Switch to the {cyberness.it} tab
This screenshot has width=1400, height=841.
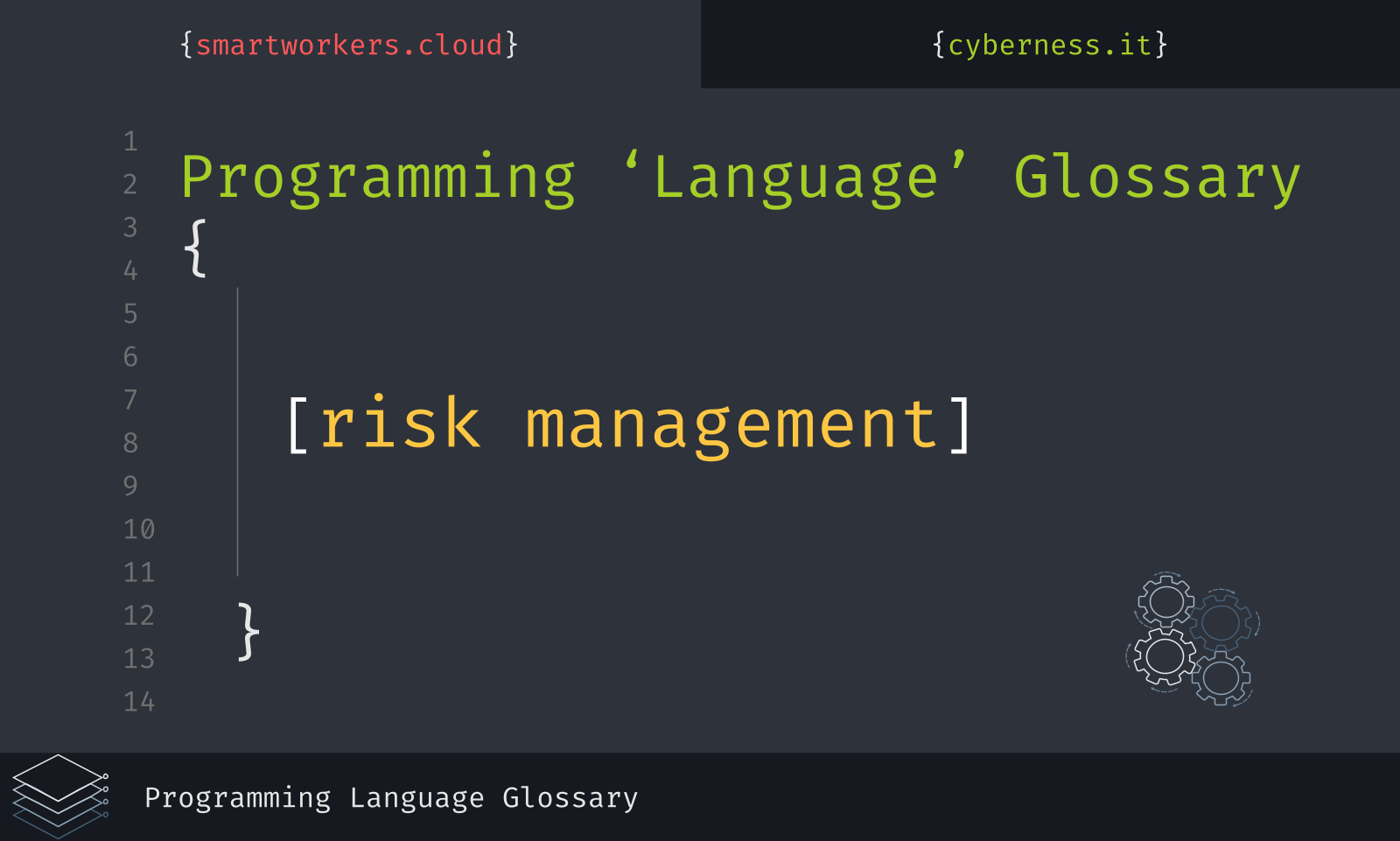coord(1050,45)
